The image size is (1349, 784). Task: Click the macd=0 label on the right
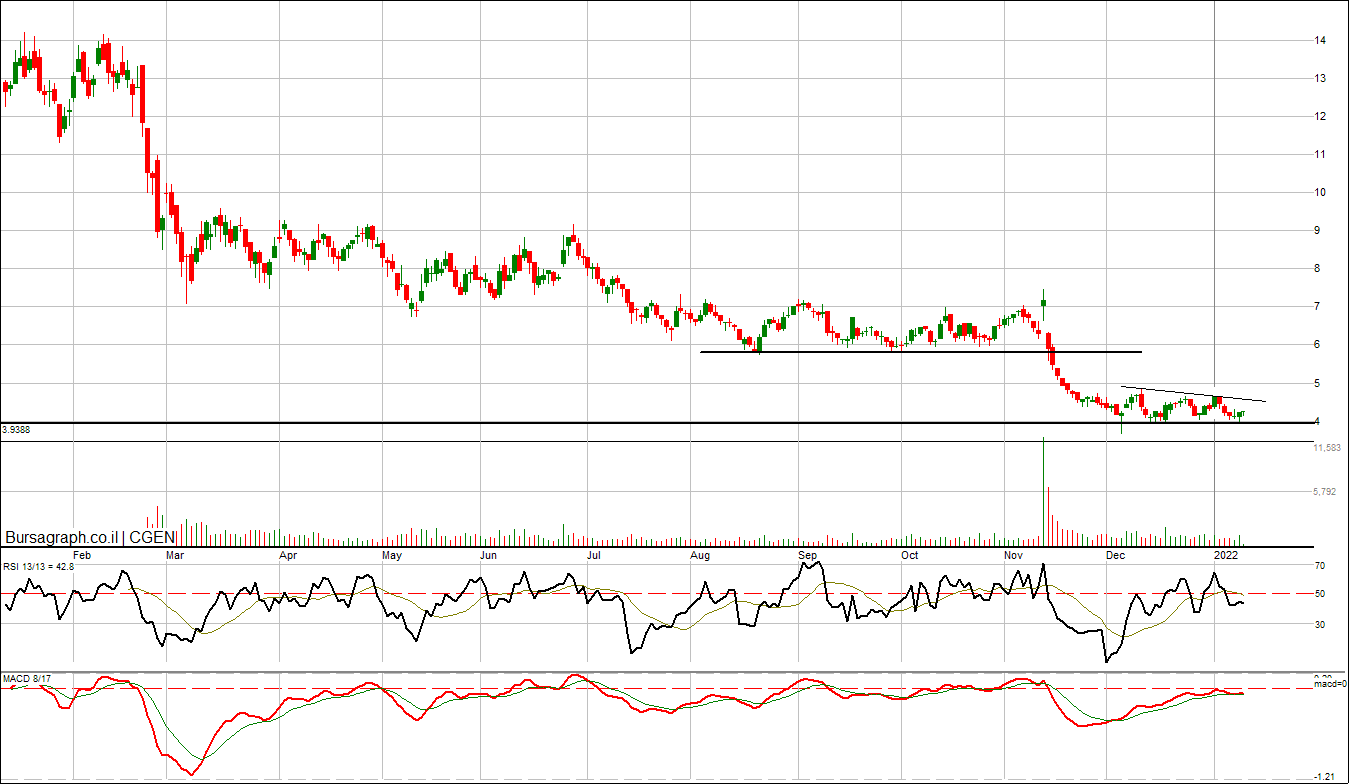click(x=1330, y=684)
